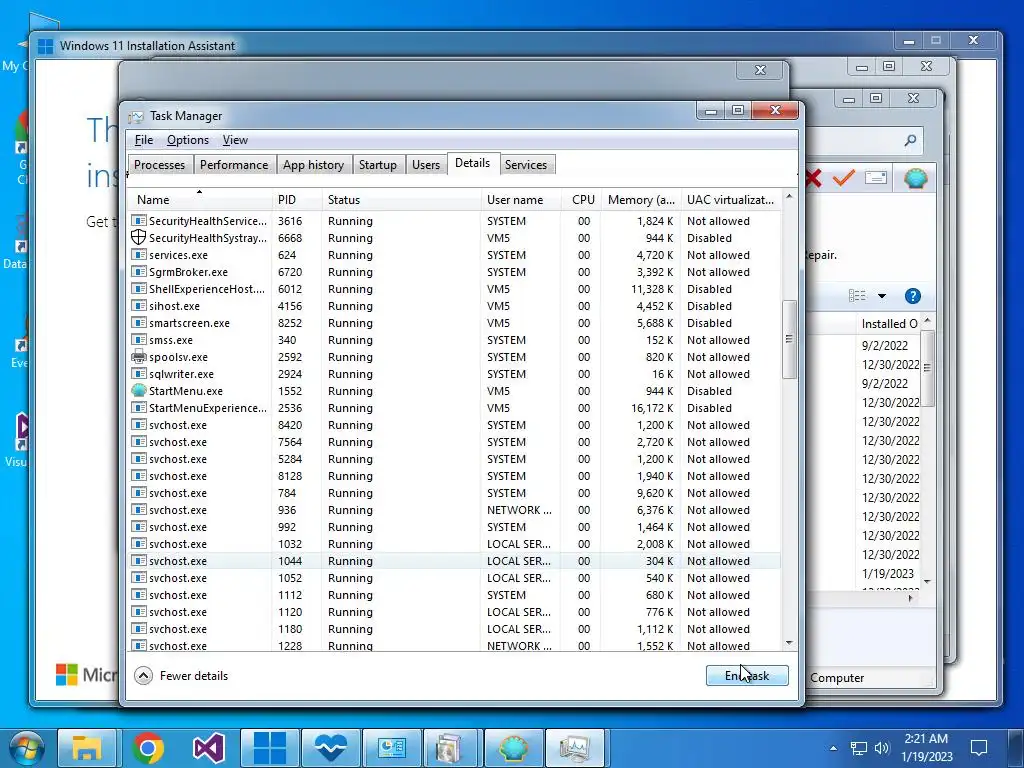The height and width of the screenshot is (768, 1024).
Task: Select the services.exe row
Action: tap(454, 255)
